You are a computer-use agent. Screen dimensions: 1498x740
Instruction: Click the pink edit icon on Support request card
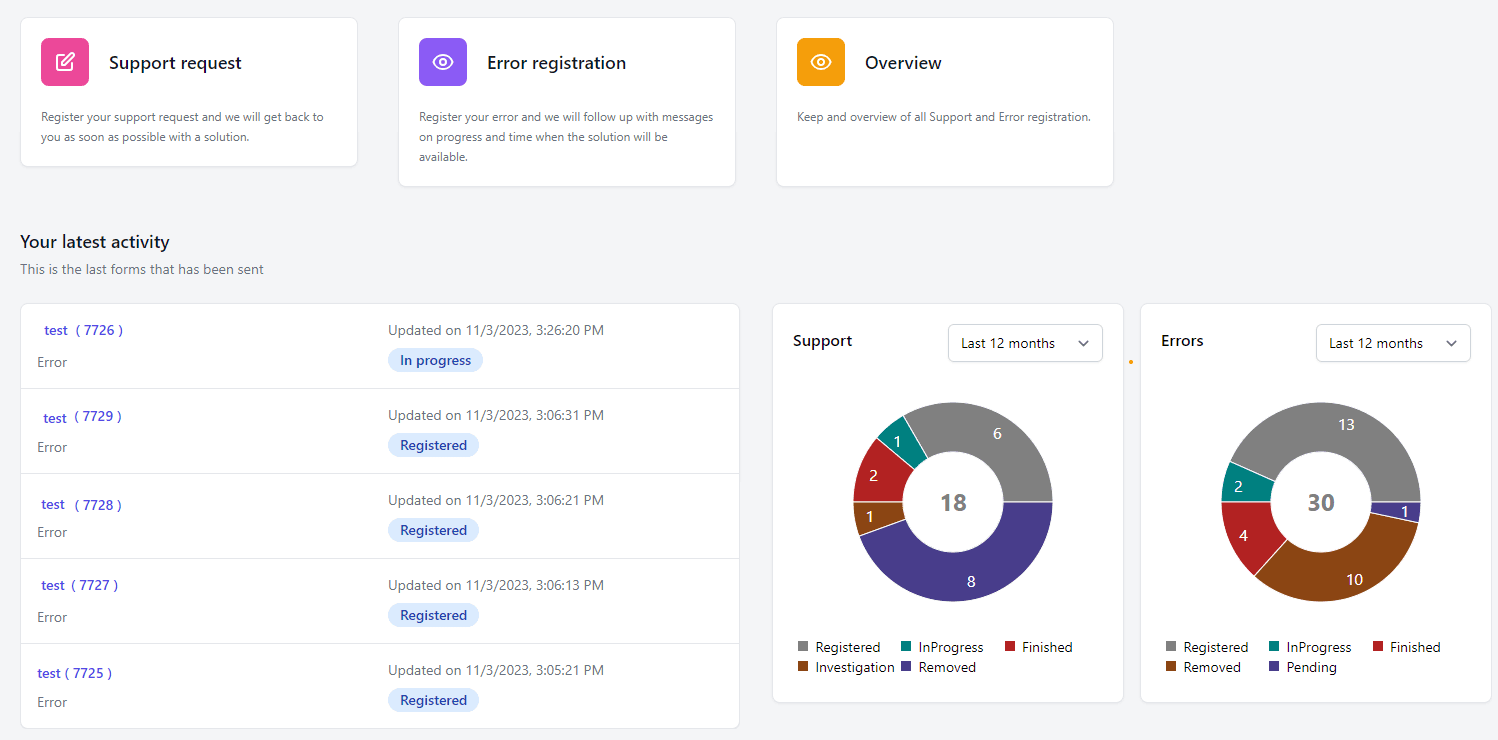64,61
